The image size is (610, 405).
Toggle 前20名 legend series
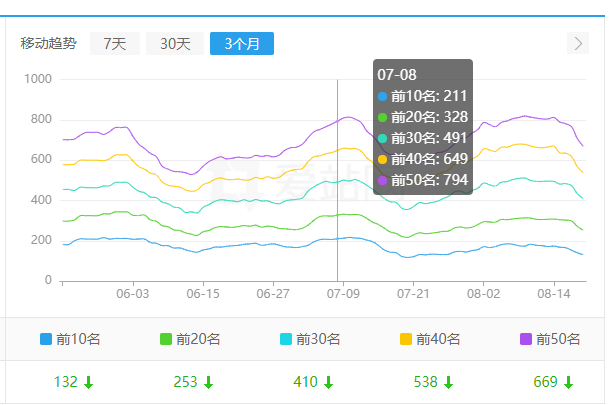[x=190, y=339]
